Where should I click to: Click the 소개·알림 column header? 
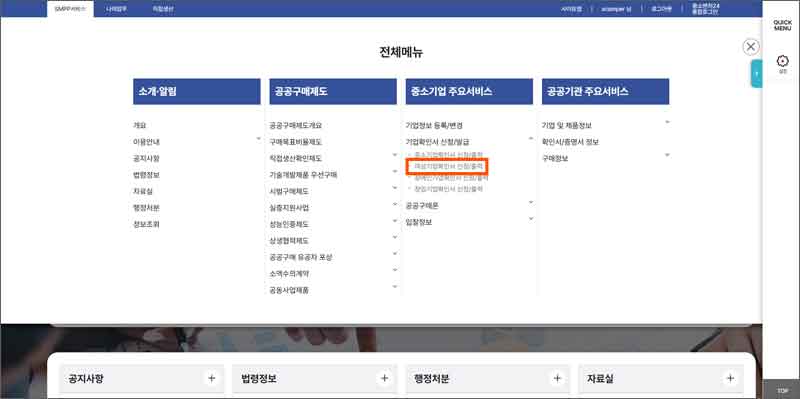pos(196,91)
